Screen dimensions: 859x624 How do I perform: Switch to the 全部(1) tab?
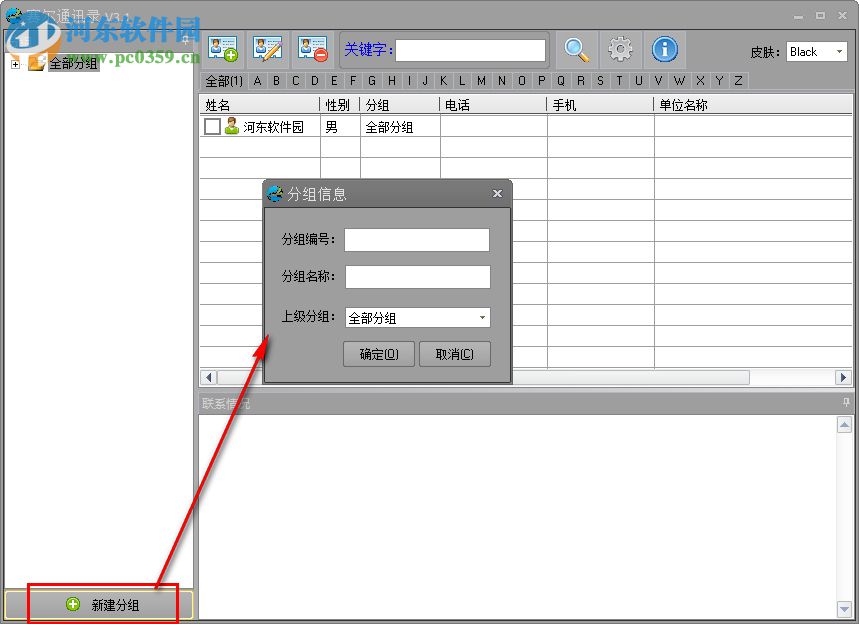(222, 81)
